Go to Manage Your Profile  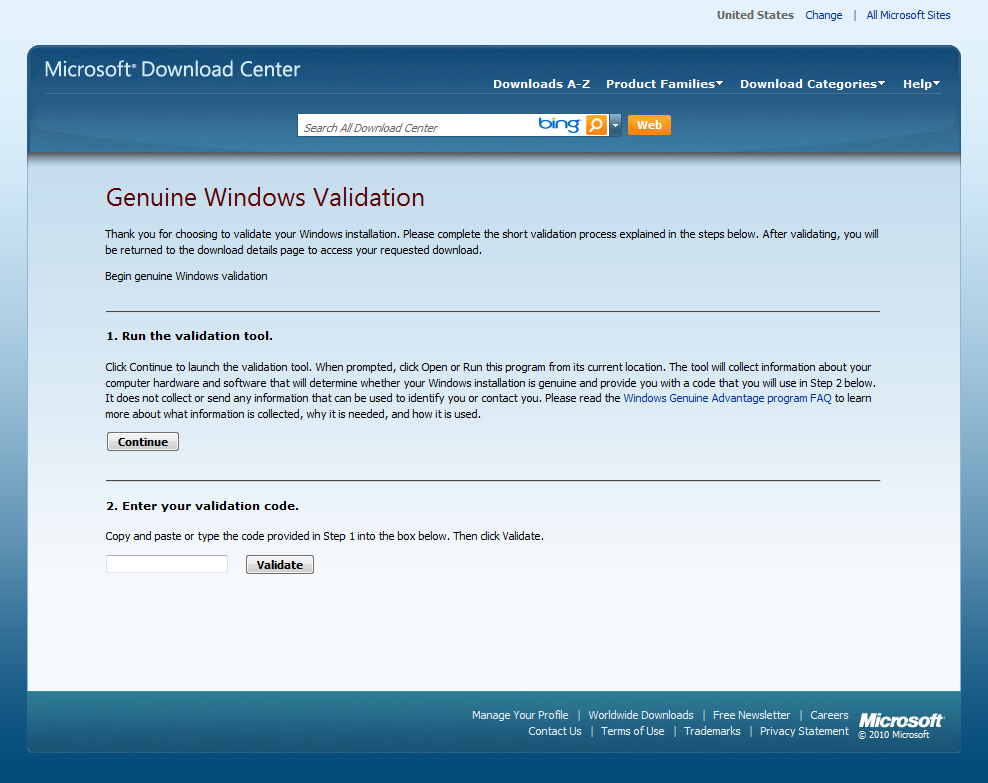click(x=520, y=715)
